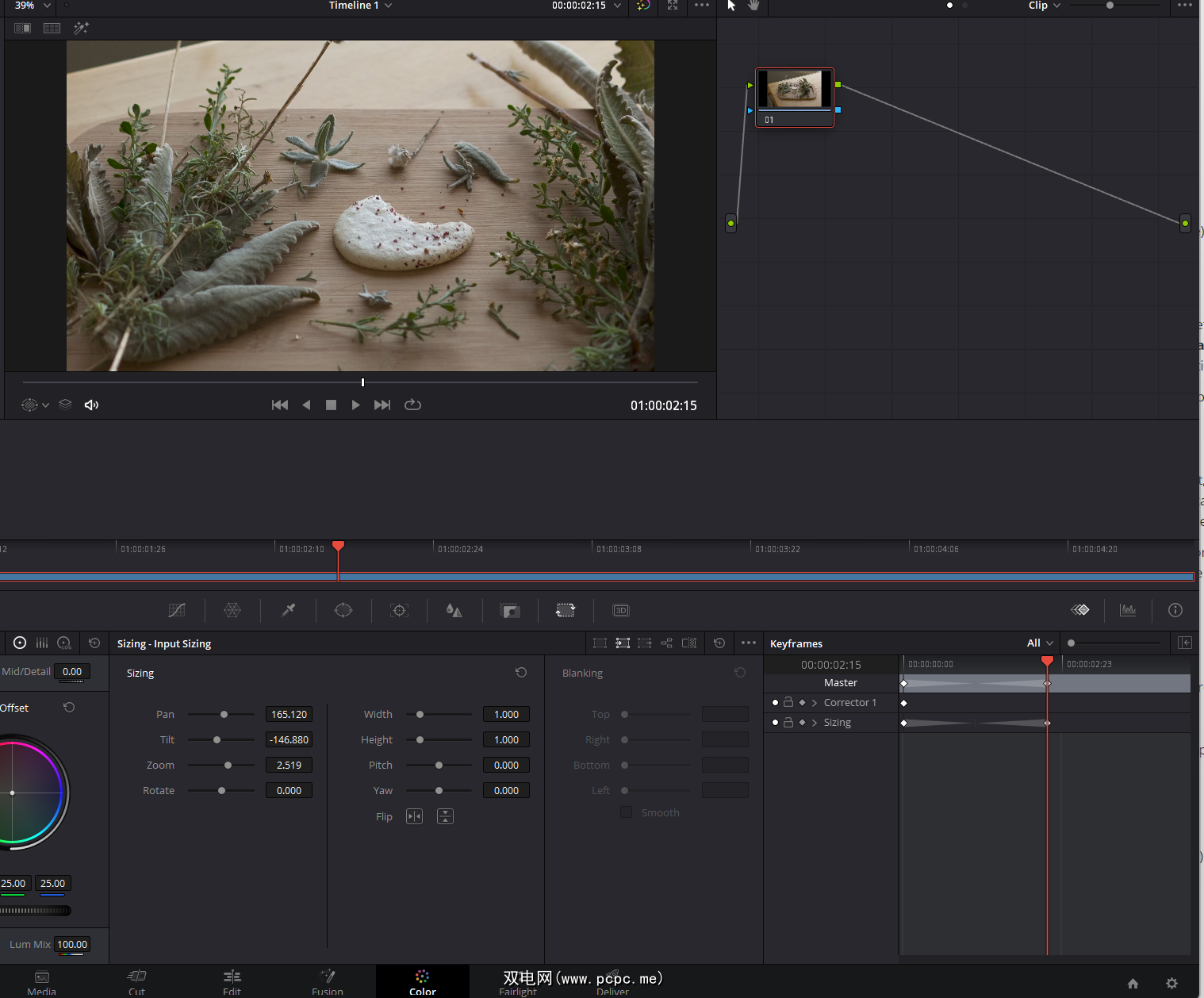The height and width of the screenshot is (998, 1204).
Task: Open the Blur palette icon
Action: click(454, 610)
